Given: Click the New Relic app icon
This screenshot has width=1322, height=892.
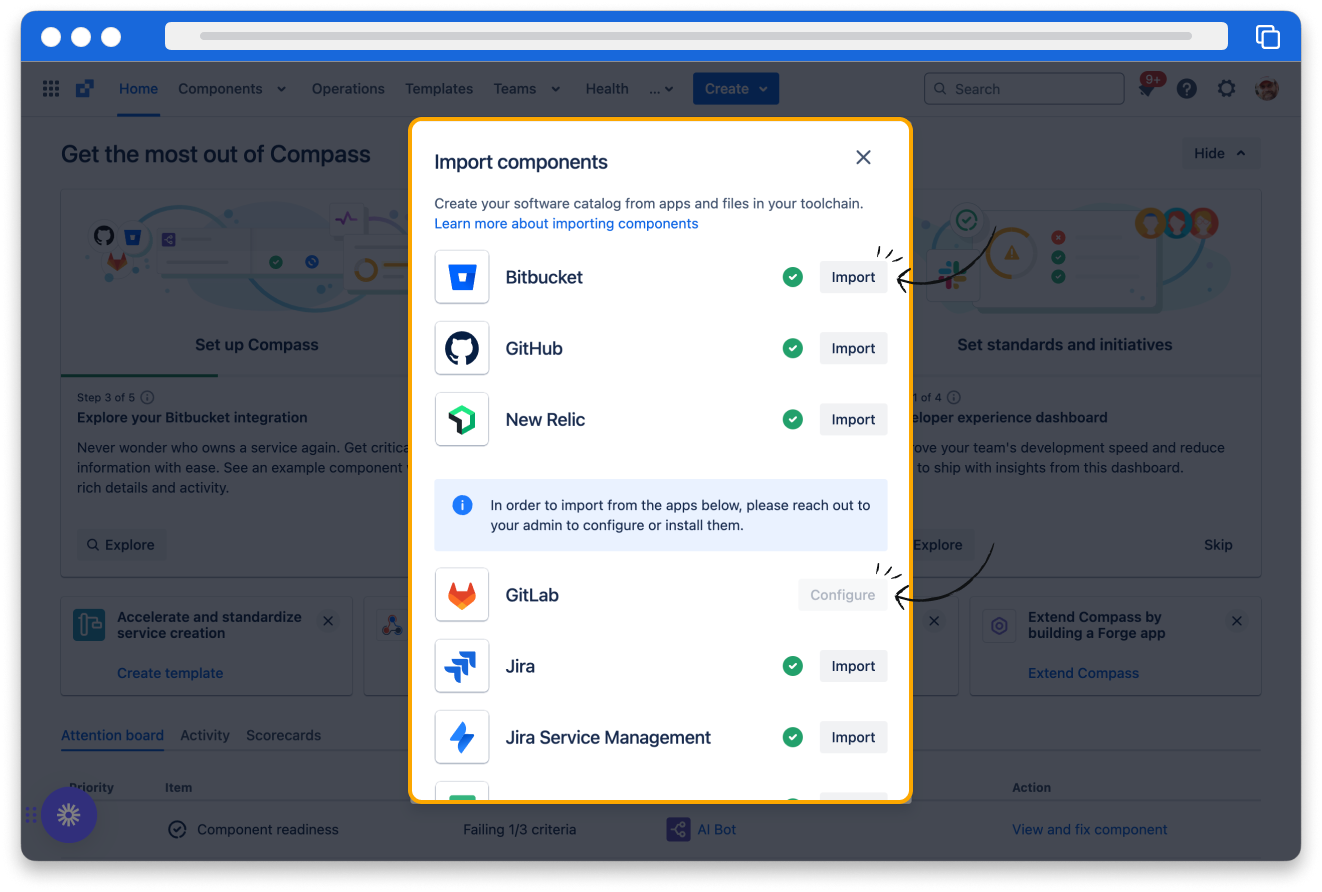Looking at the screenshot, I should click(462, 419).
